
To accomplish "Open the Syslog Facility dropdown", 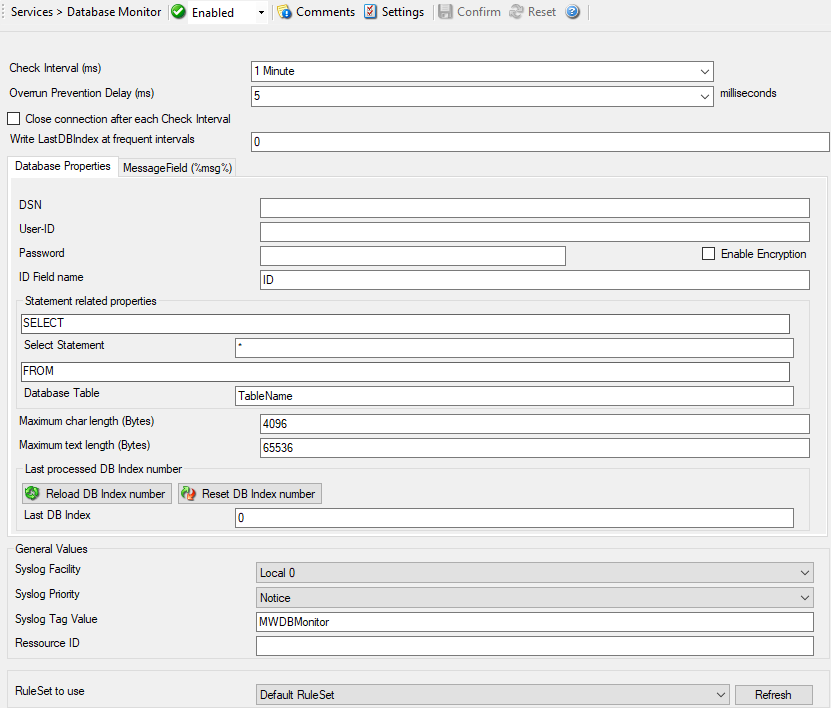I will [x=805, y=573].
